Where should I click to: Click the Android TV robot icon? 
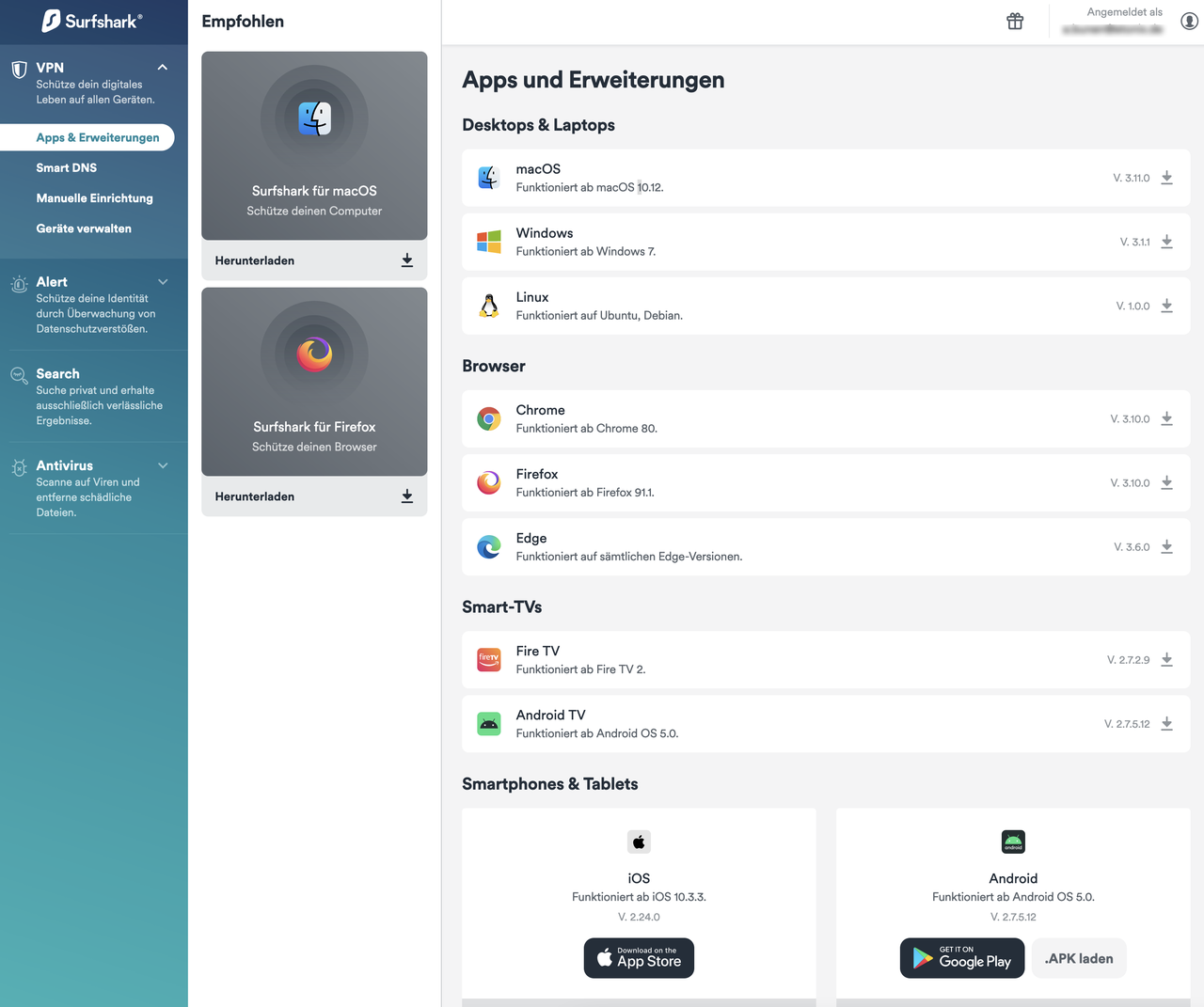(x=489, y=723)
